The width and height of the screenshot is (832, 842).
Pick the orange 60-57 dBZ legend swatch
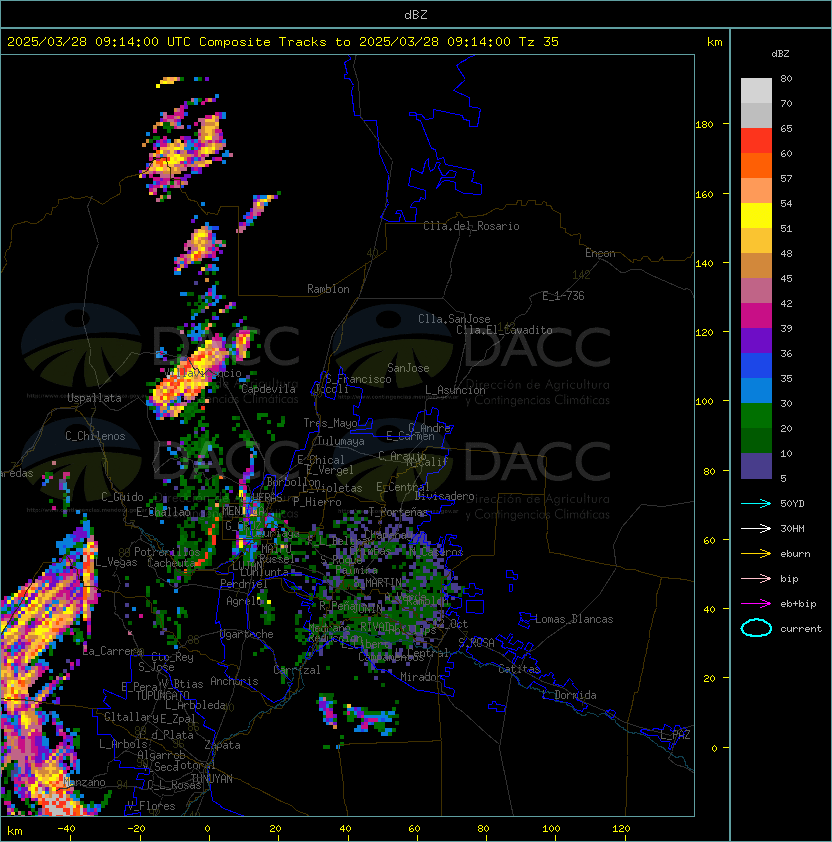pyautogui.click(x=756, y=165)
